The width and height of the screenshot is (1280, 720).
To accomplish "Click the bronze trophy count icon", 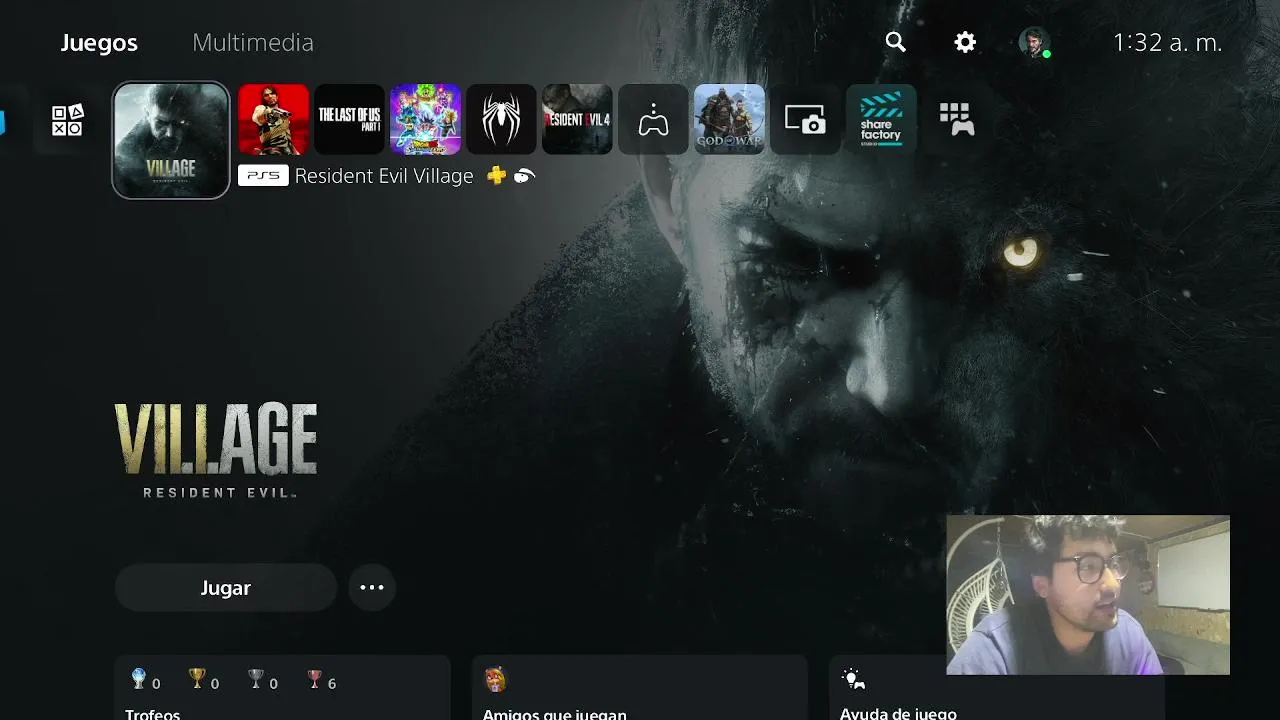I will 315,680.
